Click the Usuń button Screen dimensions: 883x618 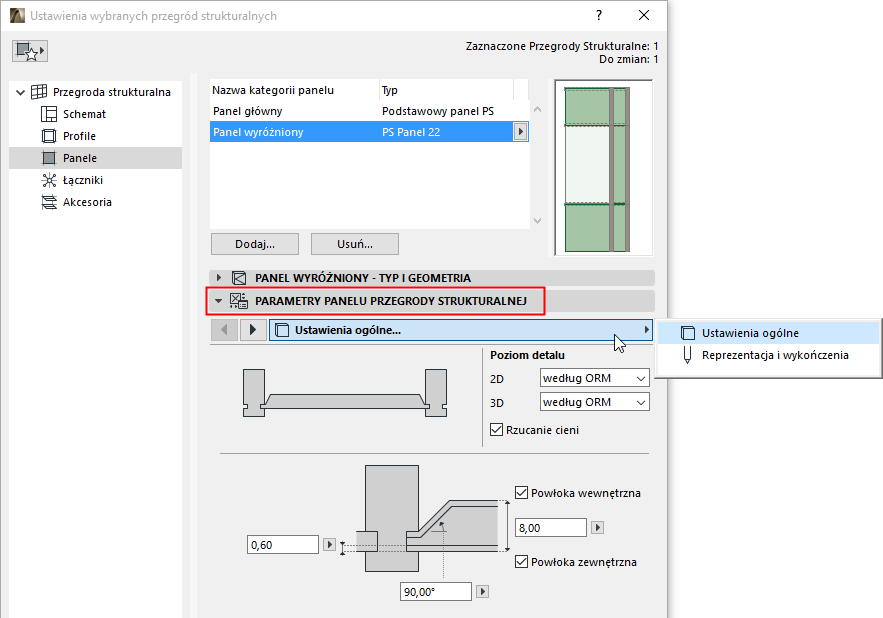[355, 243]
